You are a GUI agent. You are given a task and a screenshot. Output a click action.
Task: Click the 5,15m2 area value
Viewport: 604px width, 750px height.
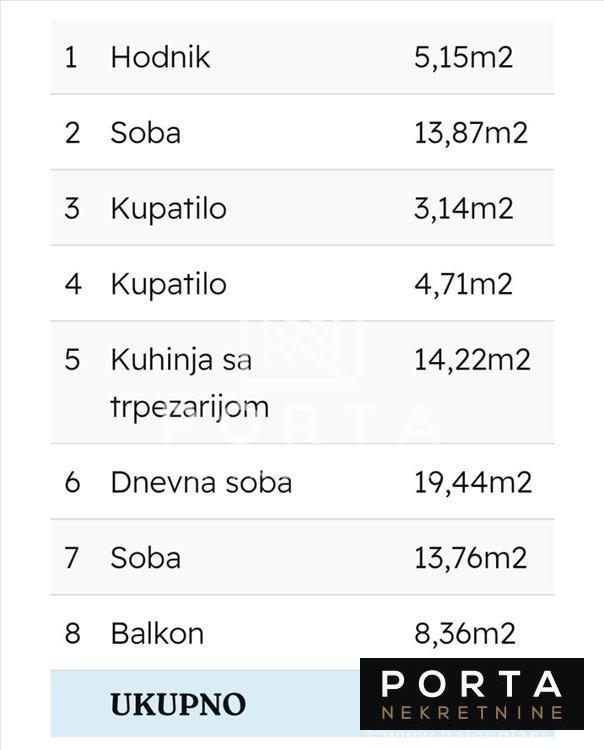point(463,57)
